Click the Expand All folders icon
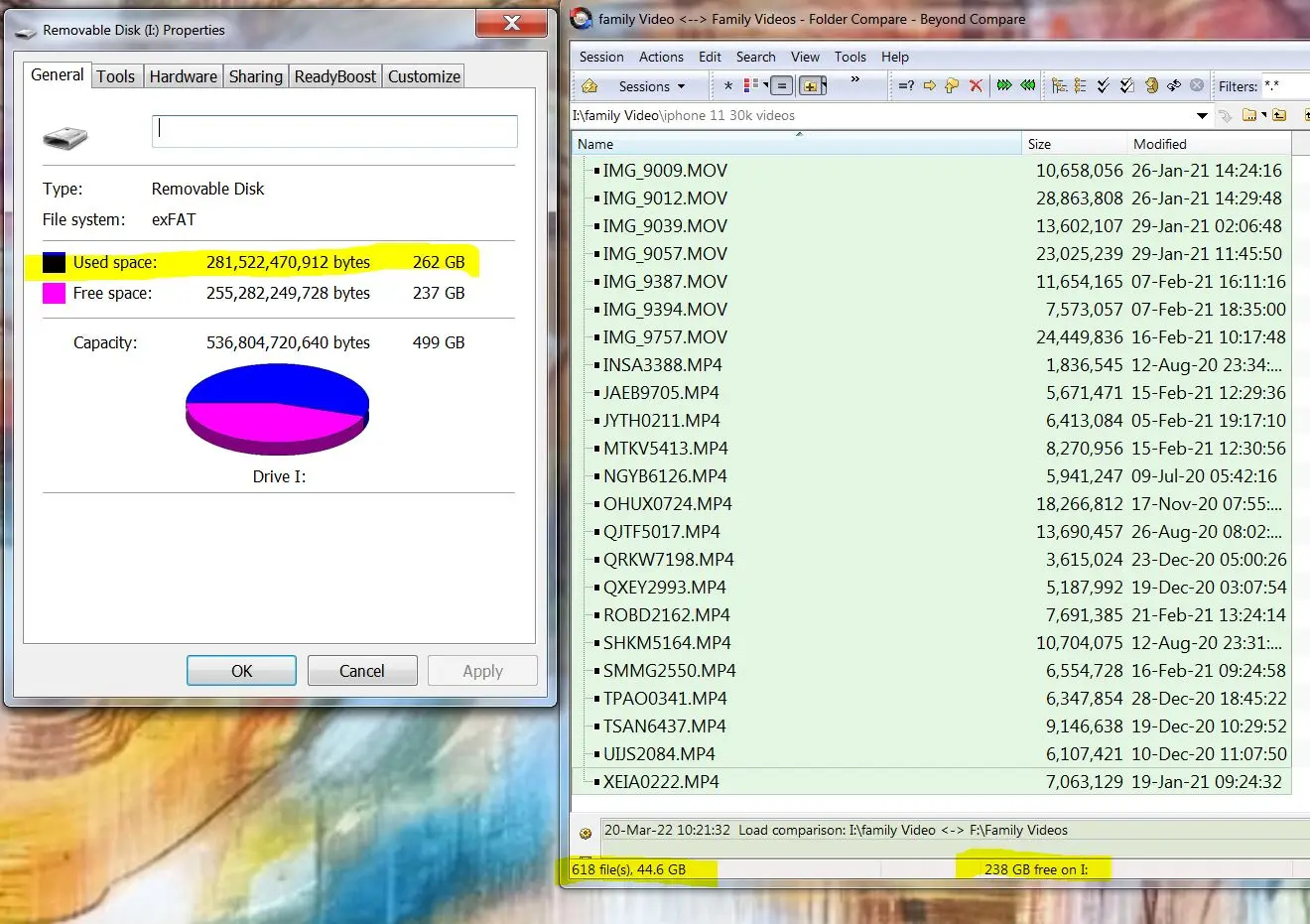The height and width of the screenshot is (924, 1310). (x=1059, y=86)
